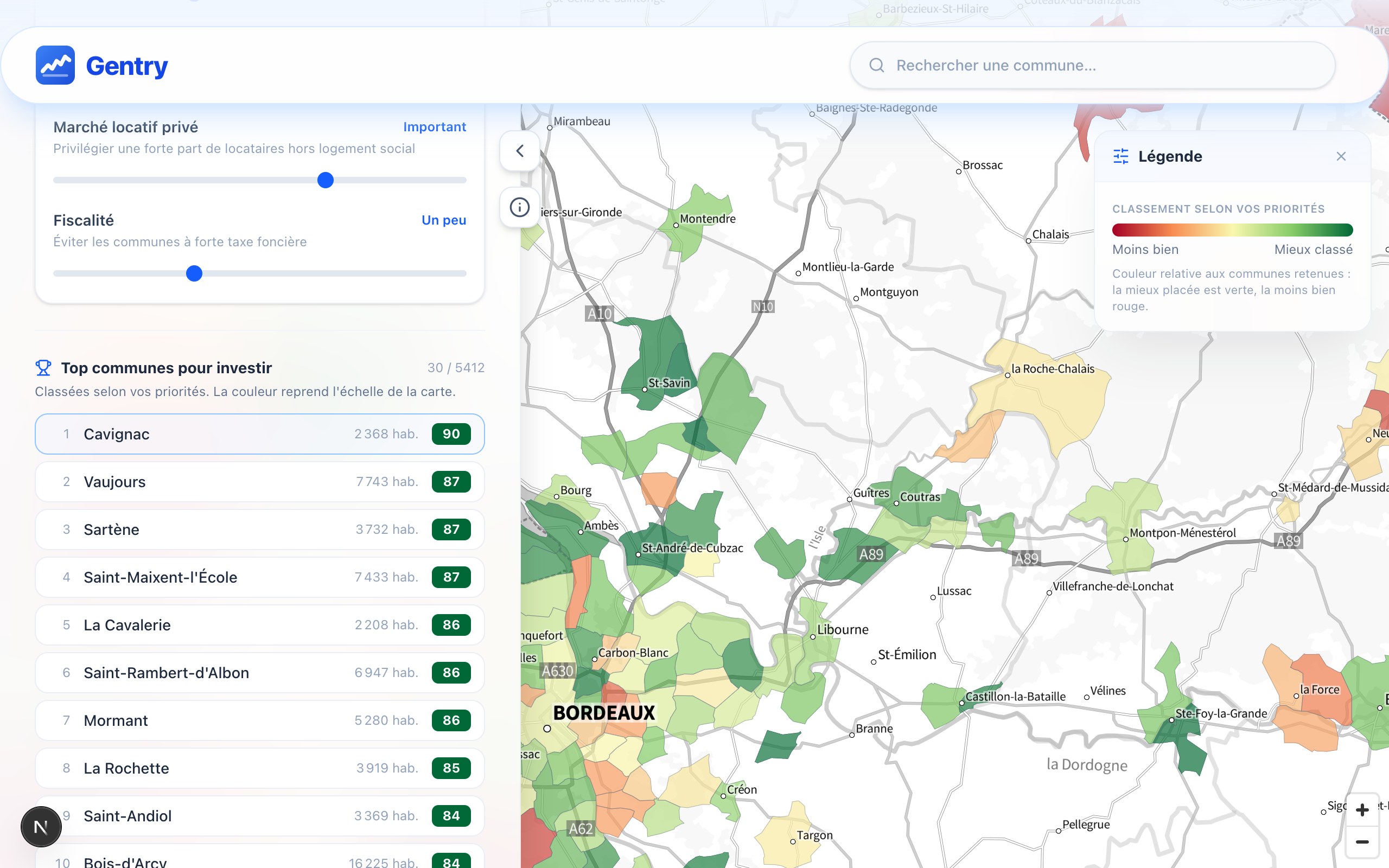Select Saint-Rambert-d'Albon commune row

pos(259,672)
